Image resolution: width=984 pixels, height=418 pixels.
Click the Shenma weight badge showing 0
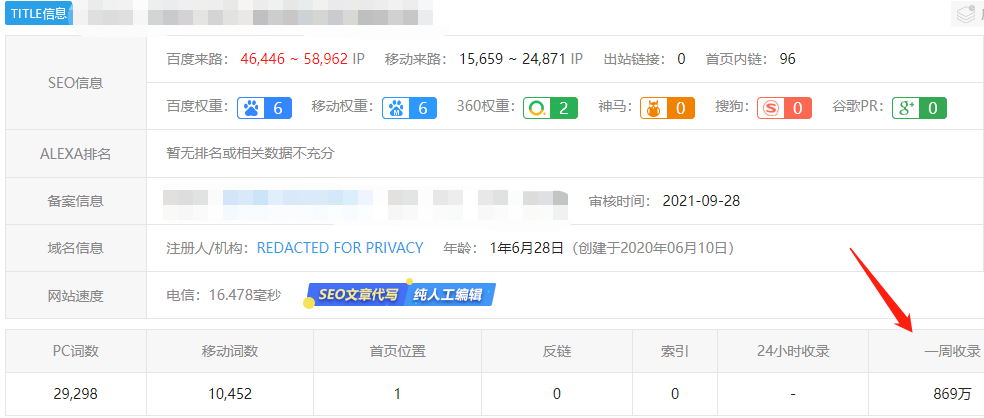[667, 108]
